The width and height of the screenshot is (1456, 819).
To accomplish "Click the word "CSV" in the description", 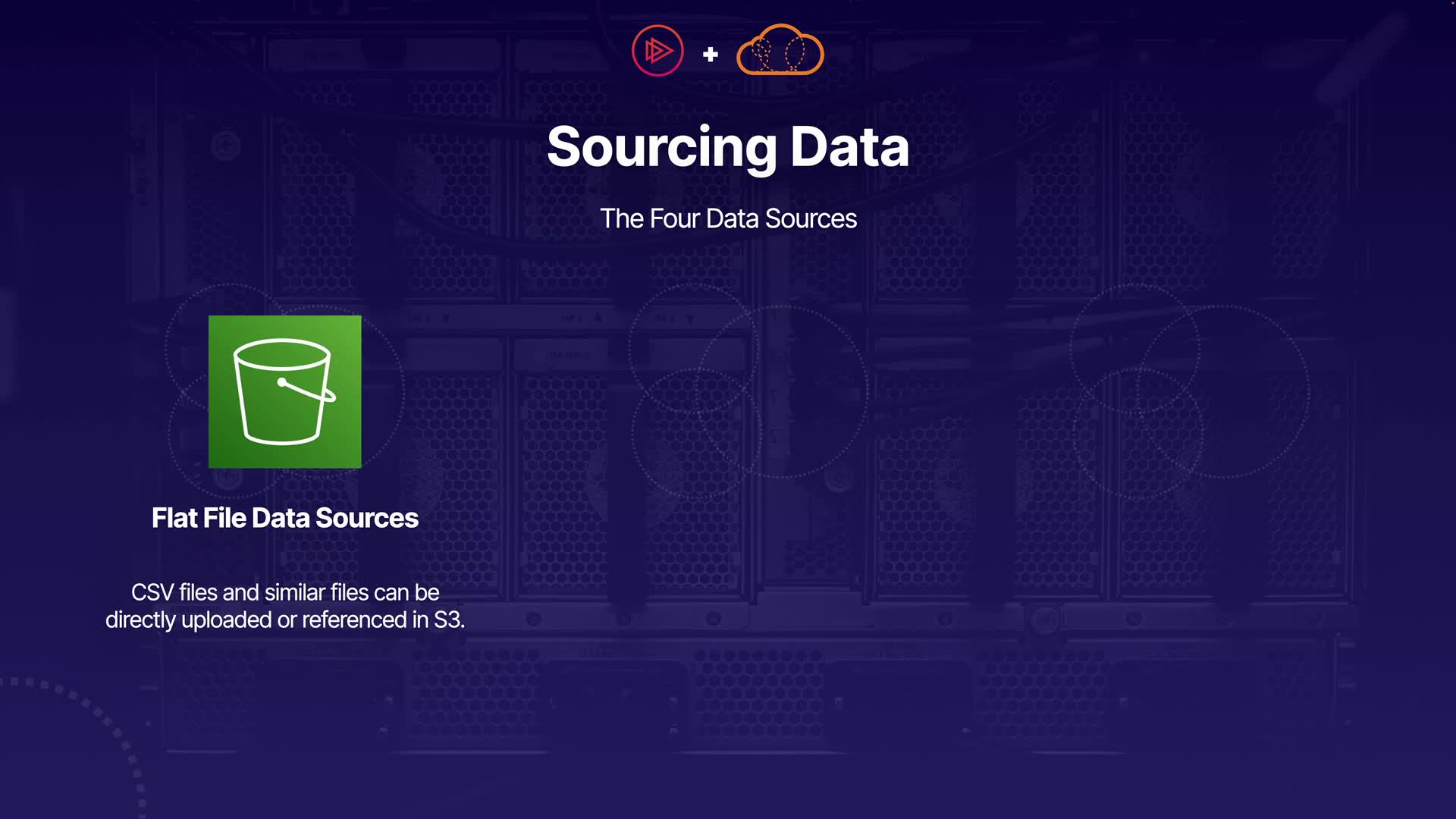I will coord(152,592).
